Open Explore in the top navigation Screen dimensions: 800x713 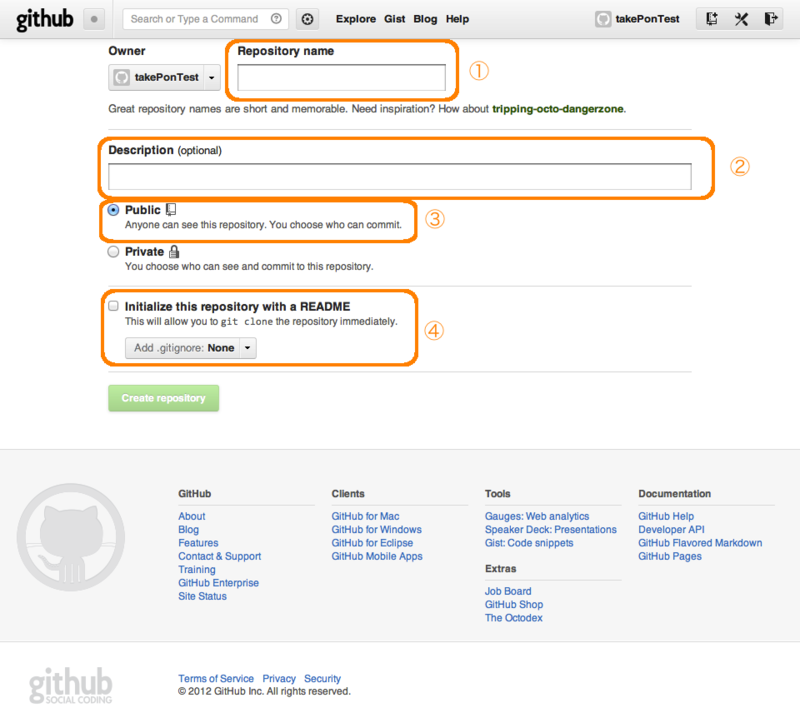356,19
